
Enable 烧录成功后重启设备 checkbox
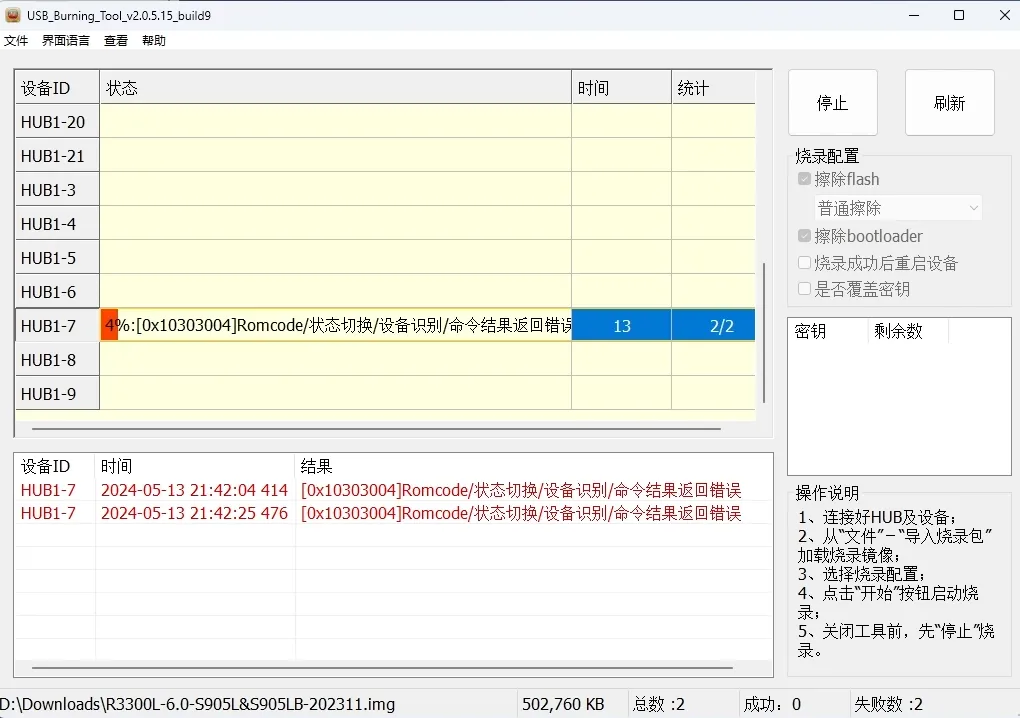coord(805,263)
